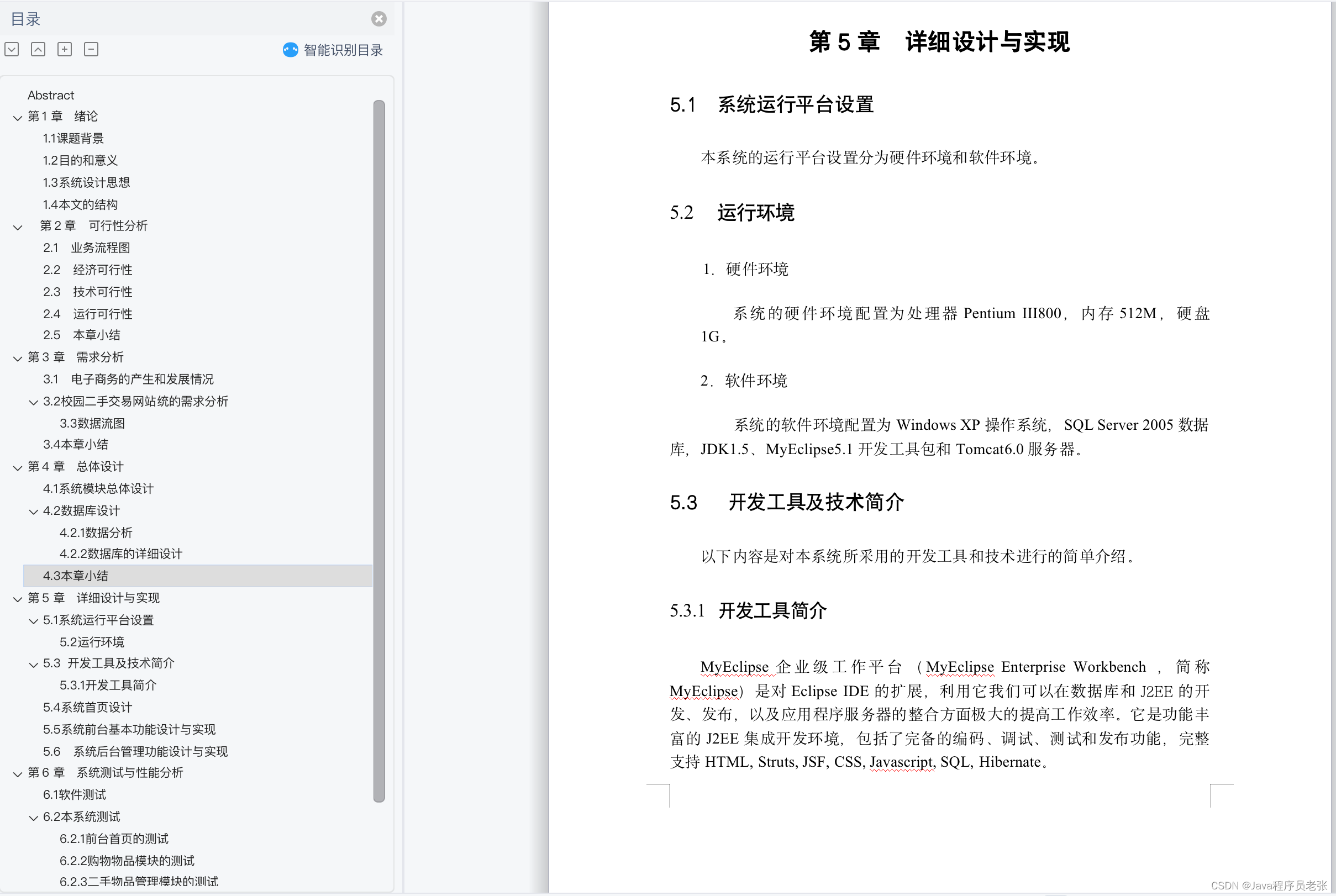Screen dimensions: 1336x896
Task: Navigate to 4.1系统模块总体设计
Action: [x=98, y=488]
